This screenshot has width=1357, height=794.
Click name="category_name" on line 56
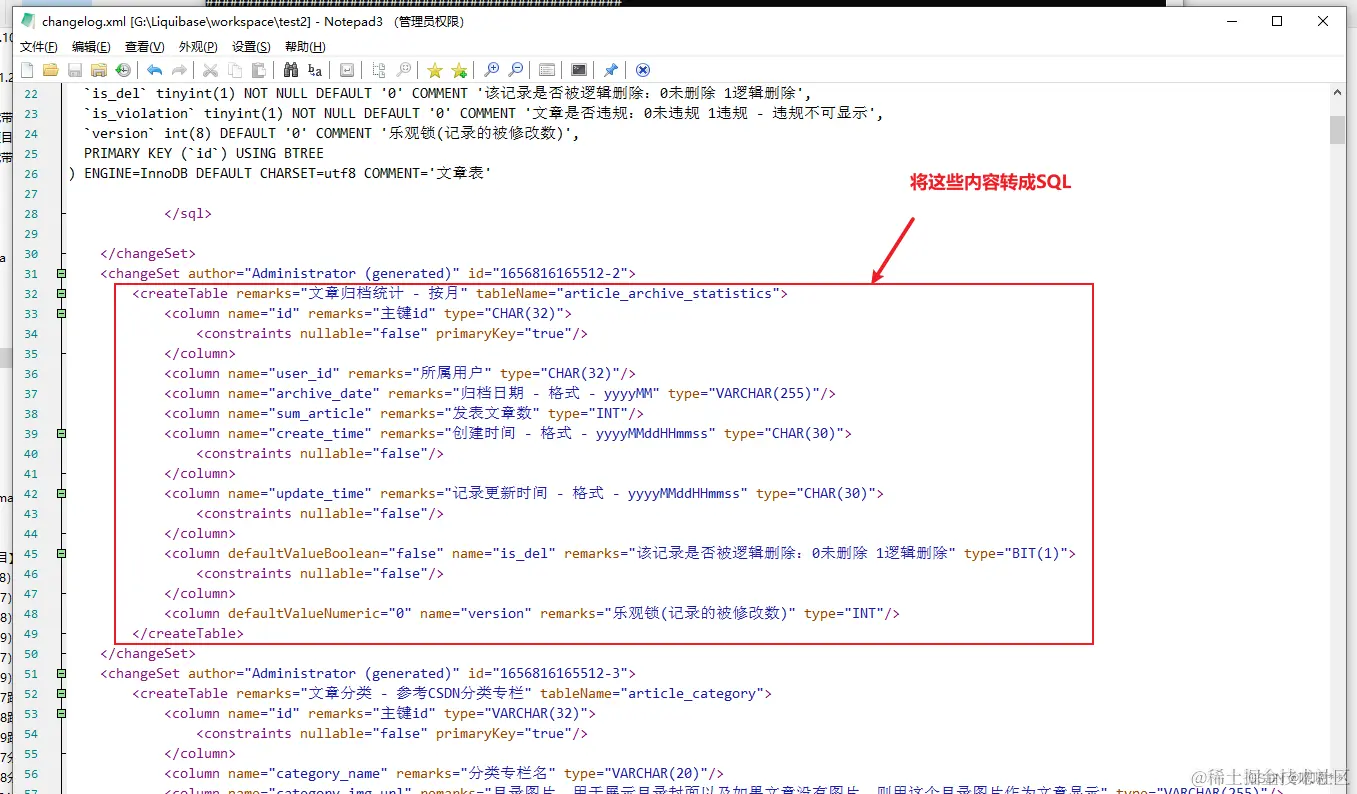click(x=308, y=773)
